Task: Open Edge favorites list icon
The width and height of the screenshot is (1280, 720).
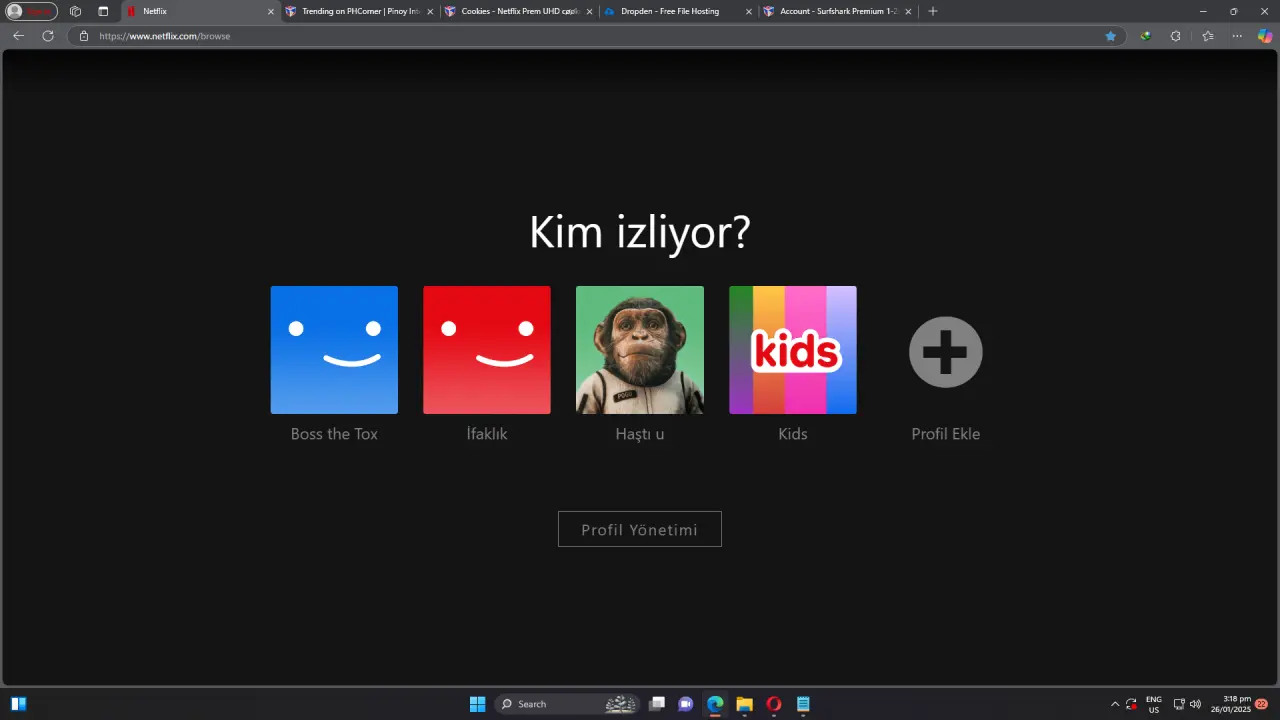Action: (x=1208, y=36)
